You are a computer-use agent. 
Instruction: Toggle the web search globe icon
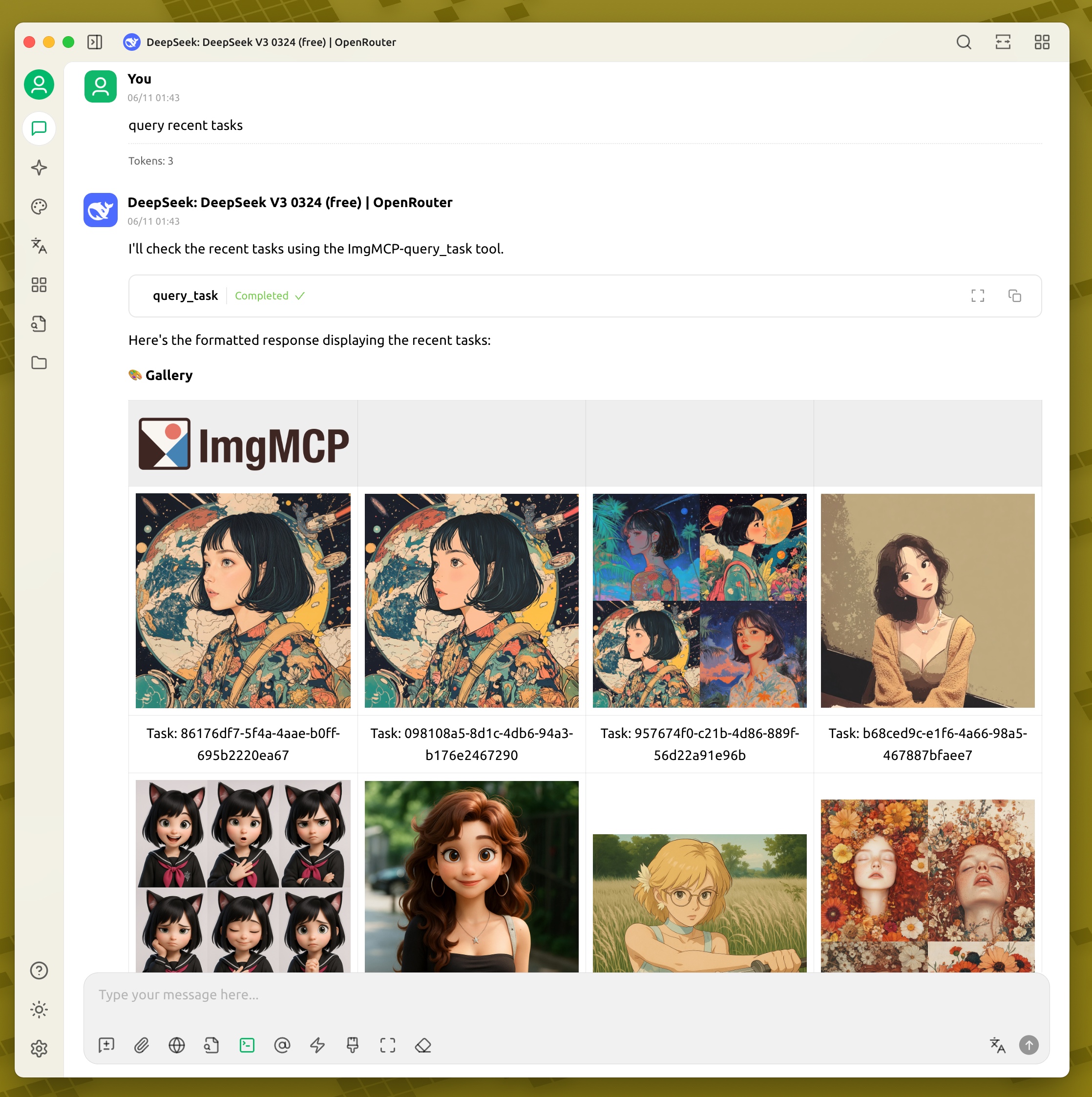pyautogui.click(x=177, y=1045)
